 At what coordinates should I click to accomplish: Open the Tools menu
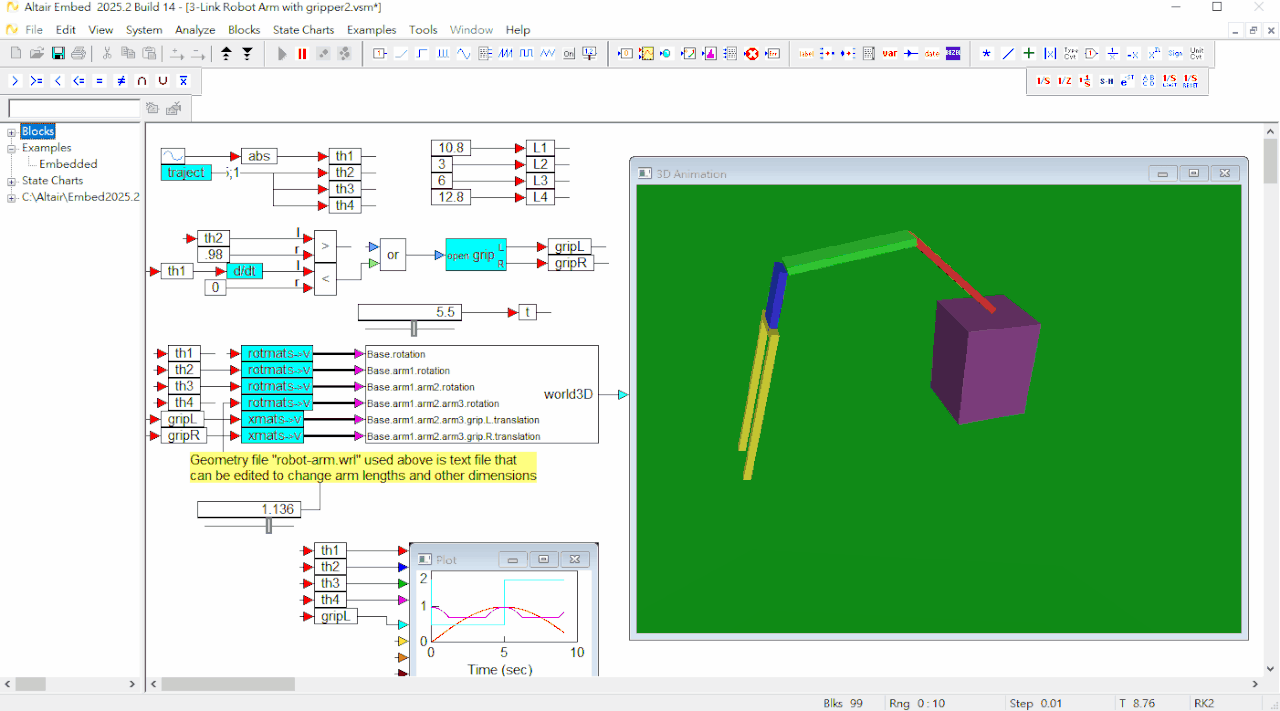tap(423, 30)
